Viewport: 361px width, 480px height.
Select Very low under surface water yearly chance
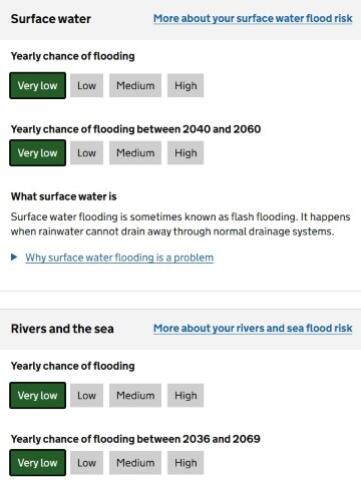point(38,86)
